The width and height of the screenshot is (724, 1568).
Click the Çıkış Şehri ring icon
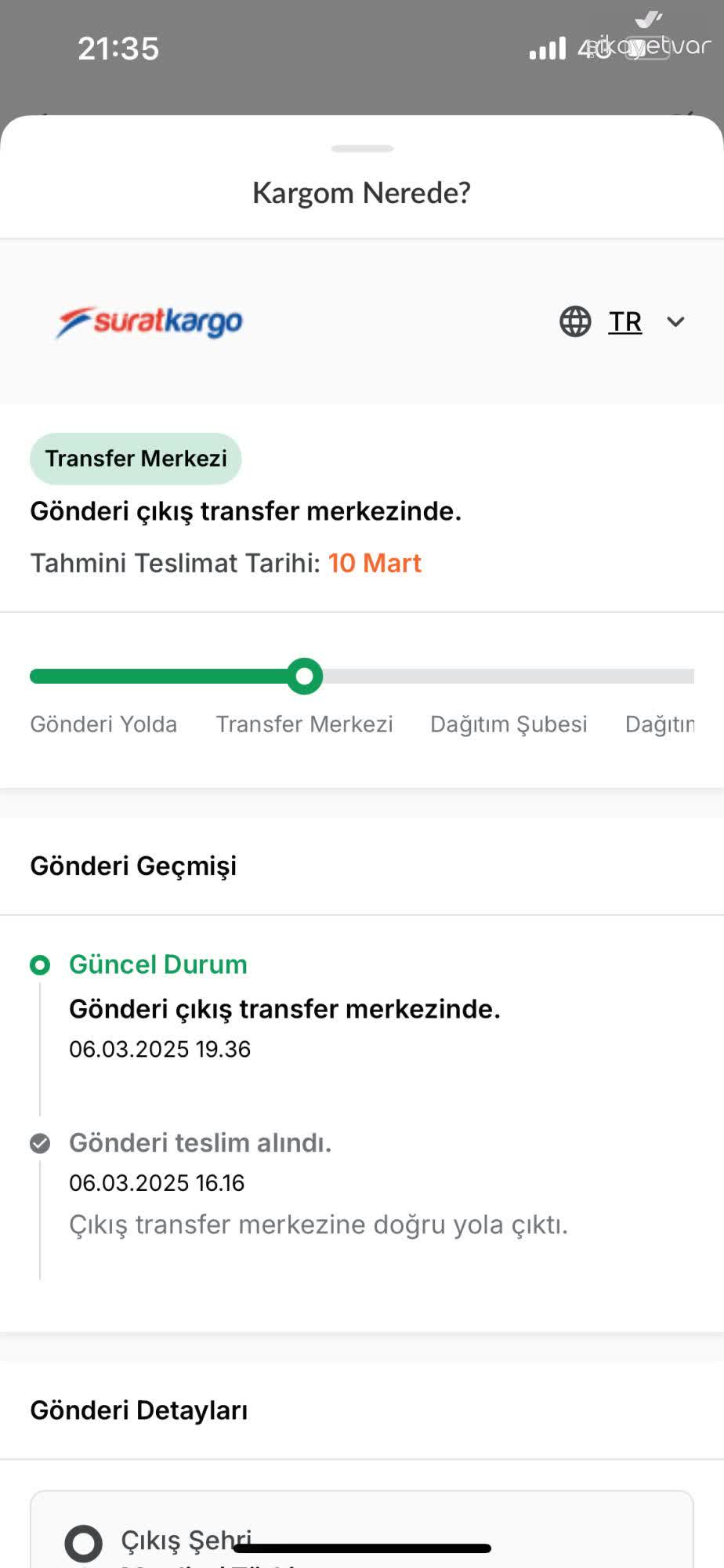coord(83,1543)
